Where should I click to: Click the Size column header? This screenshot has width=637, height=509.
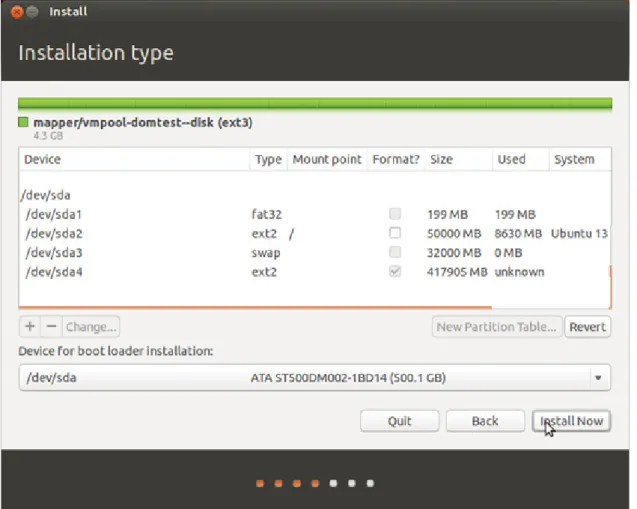(x=459, y=159)
